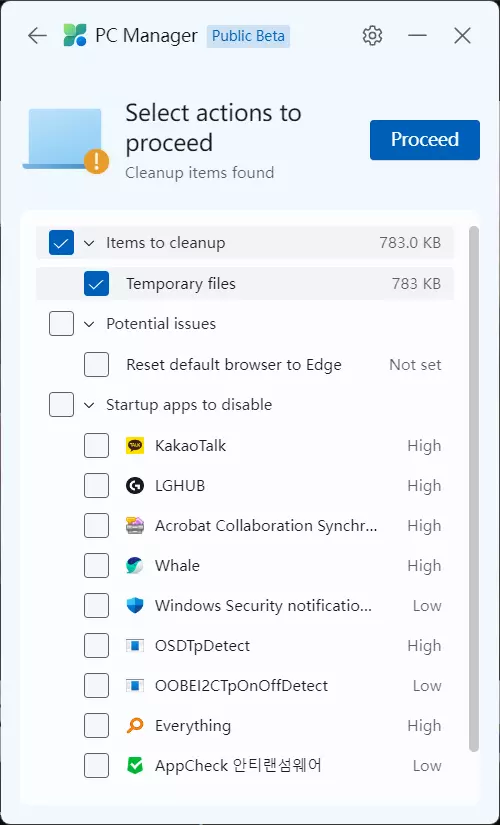Click the 'AppCheck 안티랜섬웨어' label
Screen dimensions: 500x825
(238, 766)
